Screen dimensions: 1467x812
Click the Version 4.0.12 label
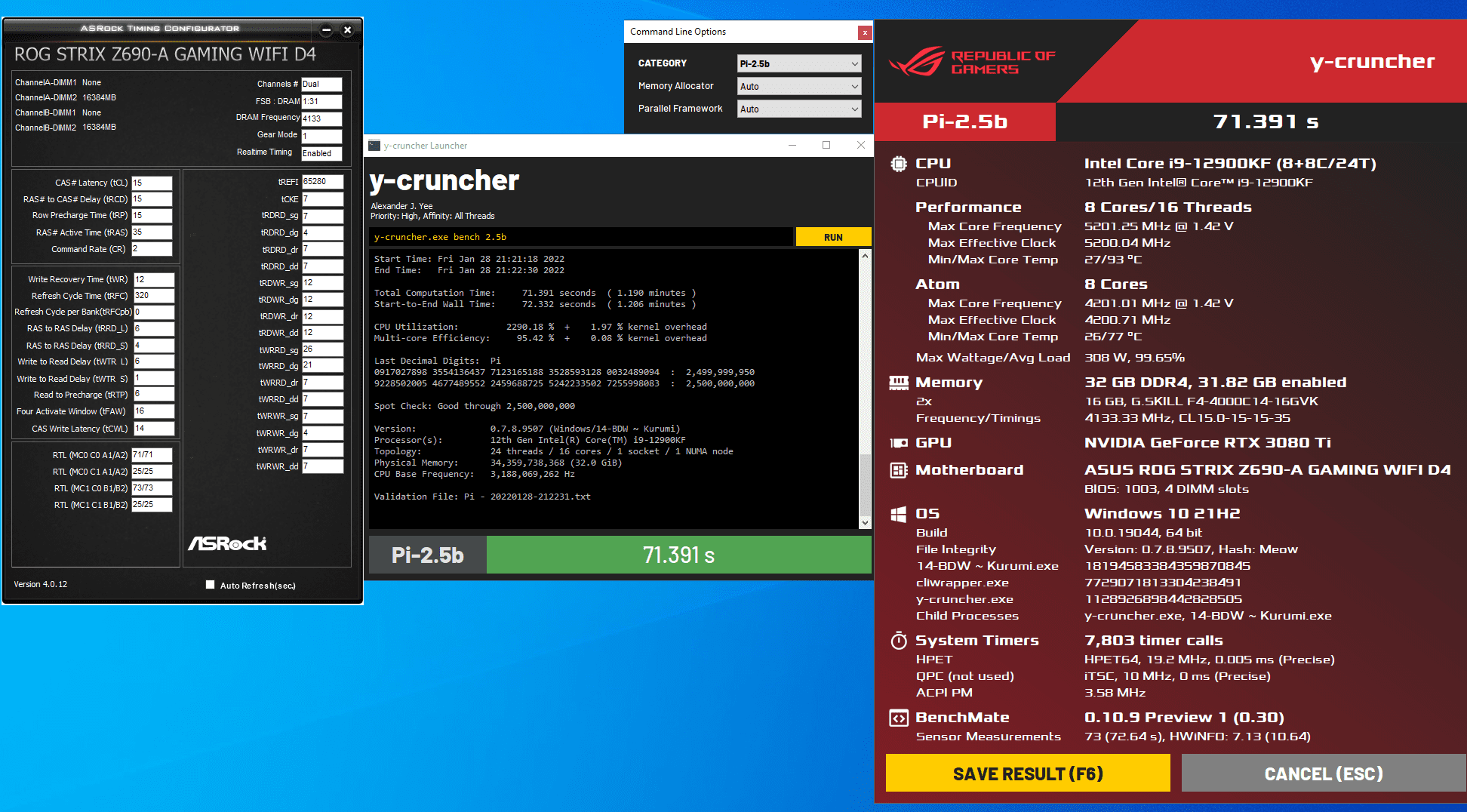pos(41,585)
